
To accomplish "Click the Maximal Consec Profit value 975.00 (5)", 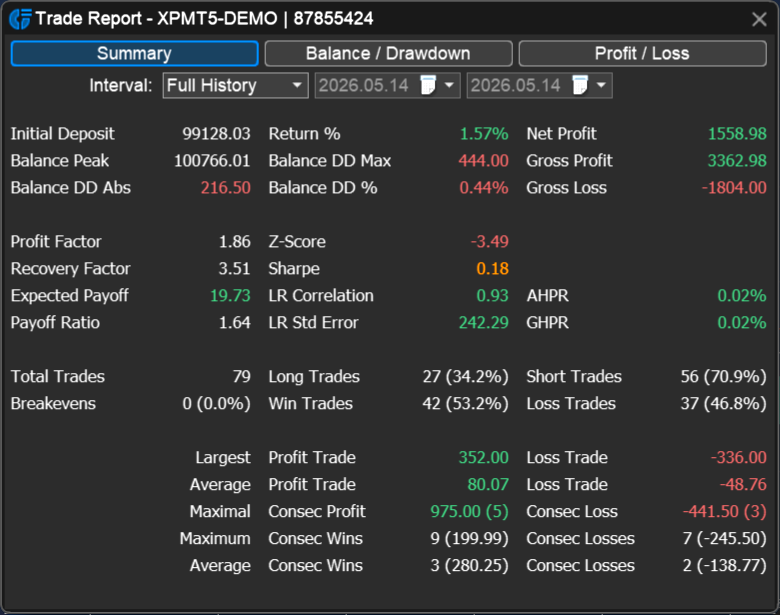I will [470, 512].
